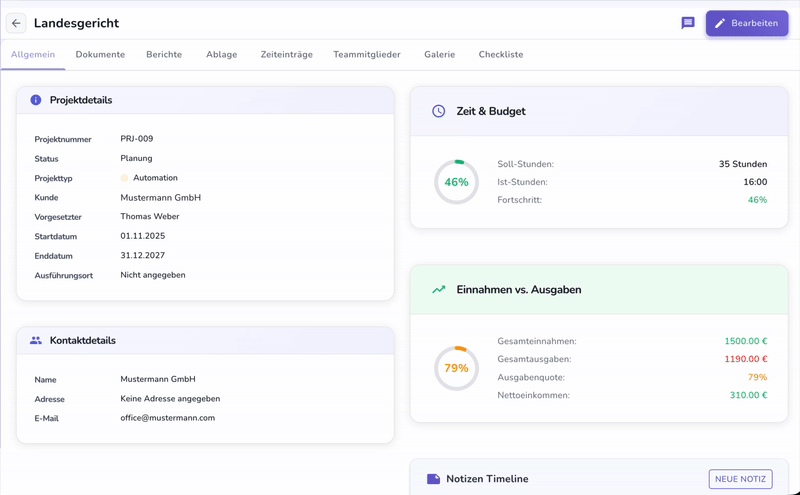
Task: Click the note icon by Notizen Timeline
Action: point(433,479)
